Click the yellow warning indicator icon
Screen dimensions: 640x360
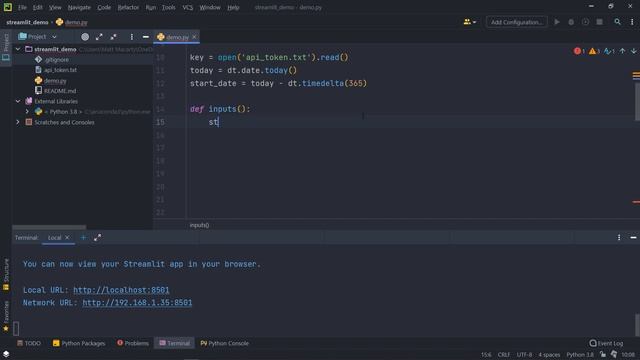(x=593, y=51)
